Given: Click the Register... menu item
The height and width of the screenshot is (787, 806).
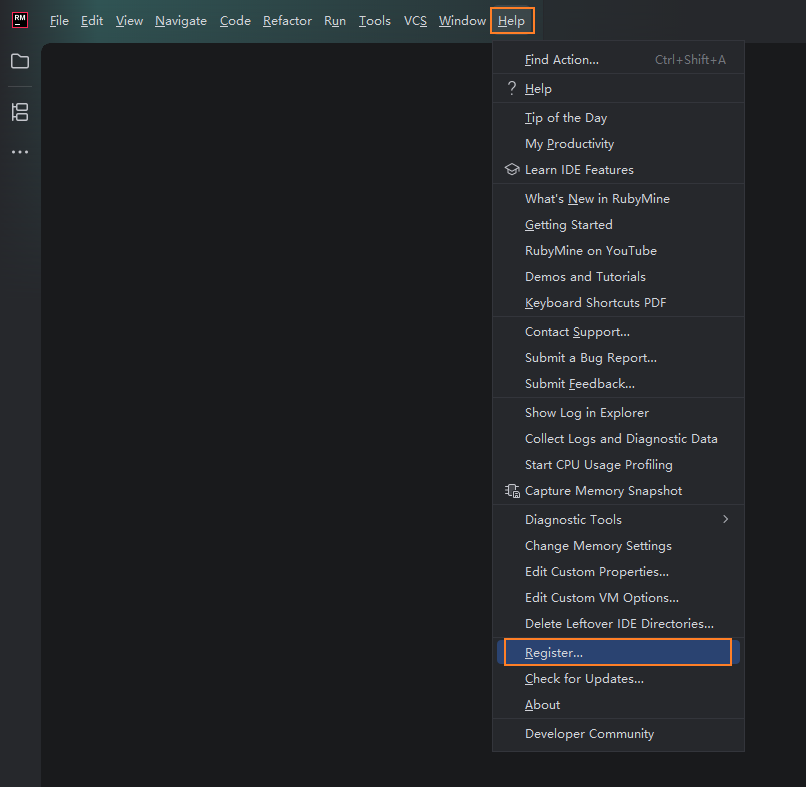Looking at the screenshot, I should tap(618, 652).
